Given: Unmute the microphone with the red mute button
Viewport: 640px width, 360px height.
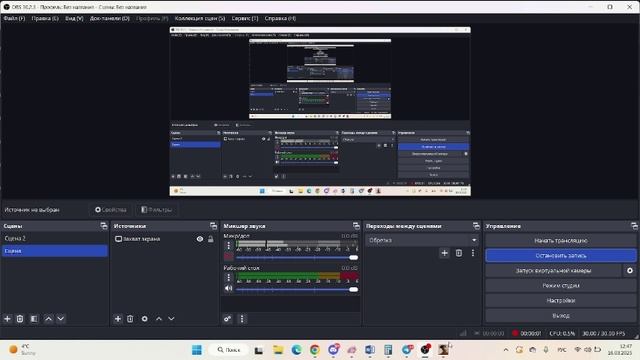Looking at the screenshot, I should pyautogui.click(x=229, y=256).
